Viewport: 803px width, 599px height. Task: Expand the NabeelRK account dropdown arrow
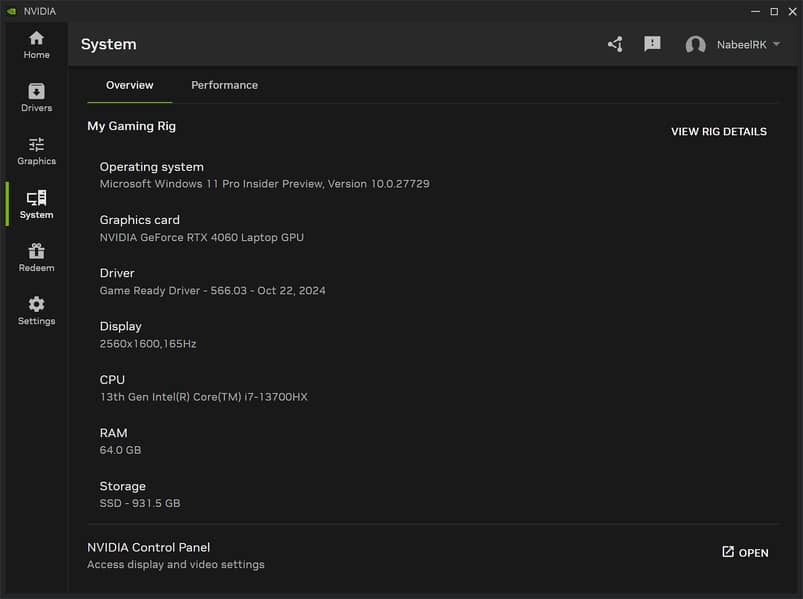point(777,44)
